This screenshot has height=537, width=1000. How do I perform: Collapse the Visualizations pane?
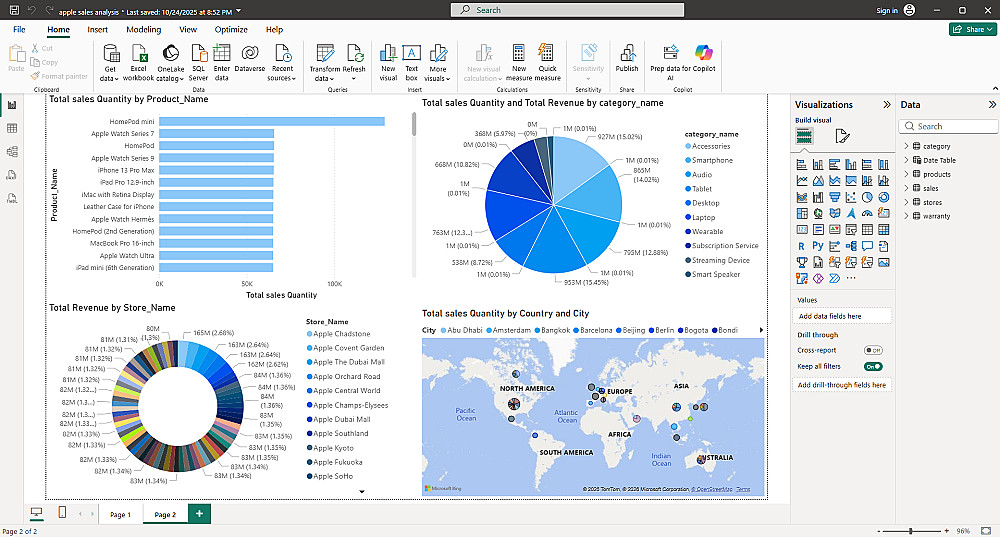pos(886,105)
